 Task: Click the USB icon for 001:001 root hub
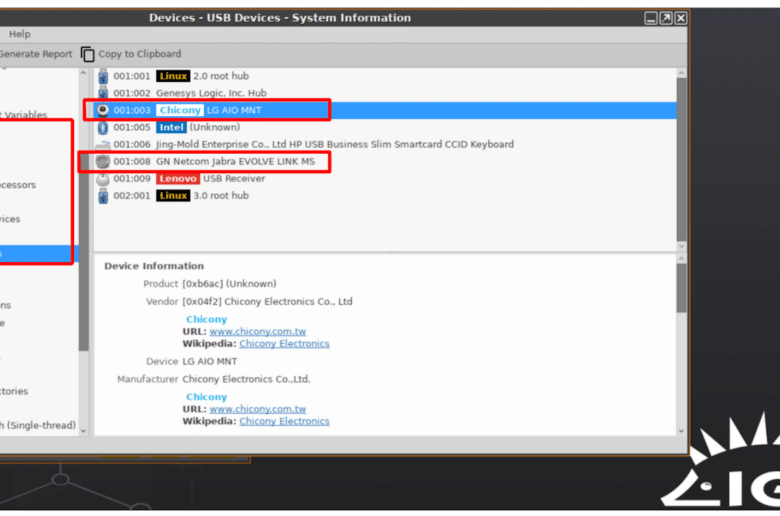click(x=103, y=76)
